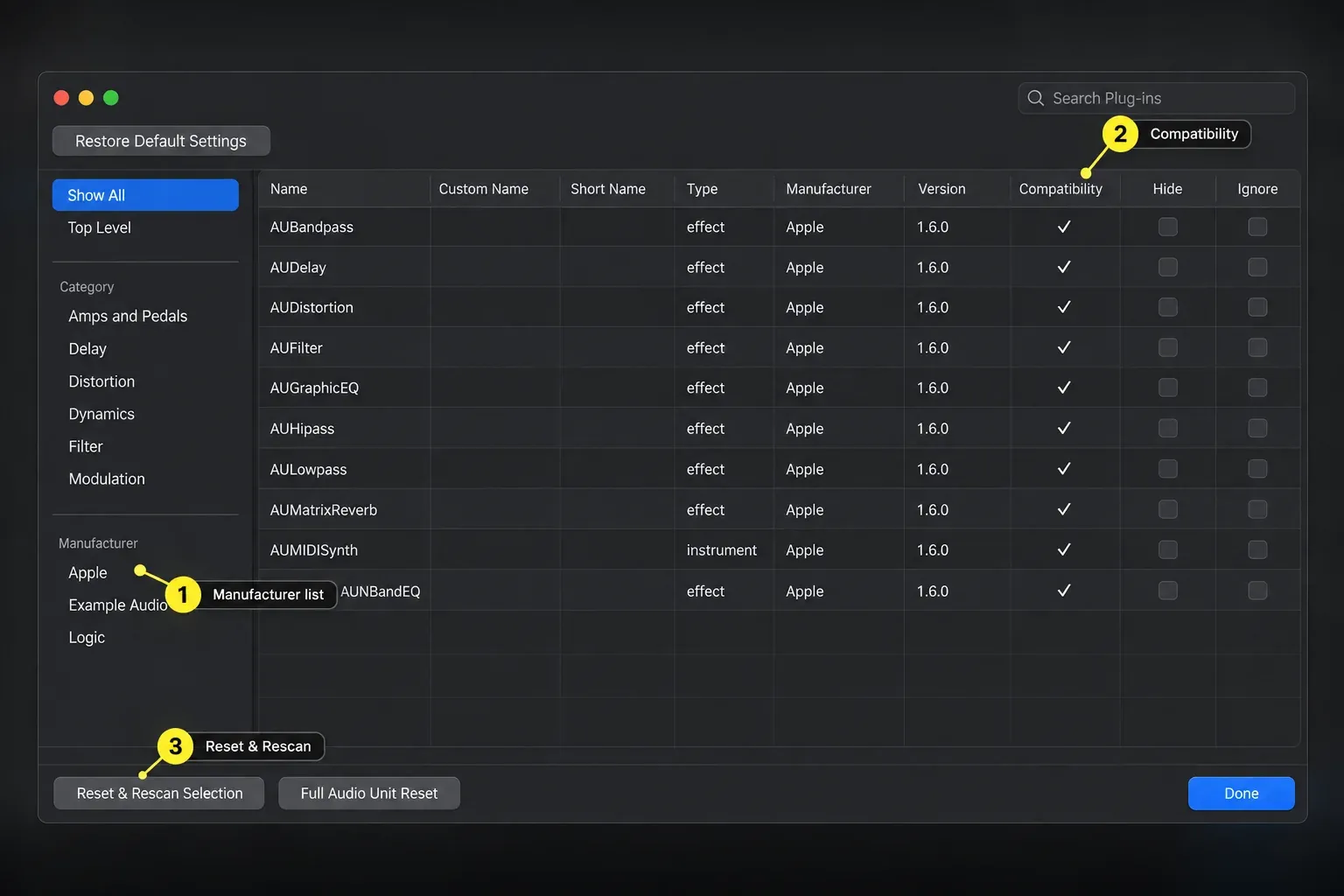Click the "instrument" type cell
Screen dimensions: 1344x896
[x=722, y=549]
